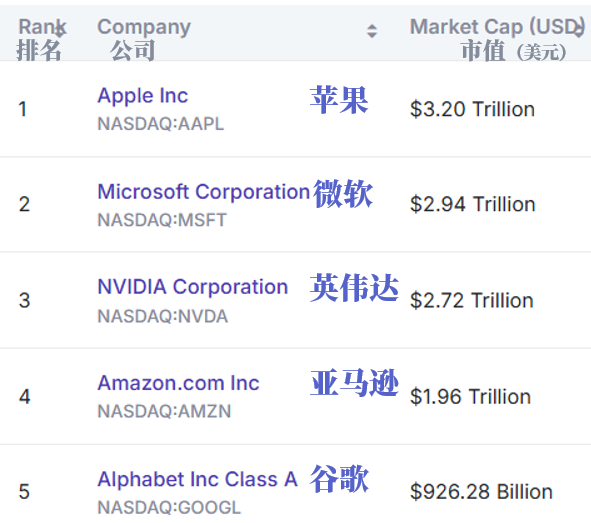Click the NASDAQ:GOOGL ticker text
The width and height of the screenshot is (591, 523).
(169, 508)
